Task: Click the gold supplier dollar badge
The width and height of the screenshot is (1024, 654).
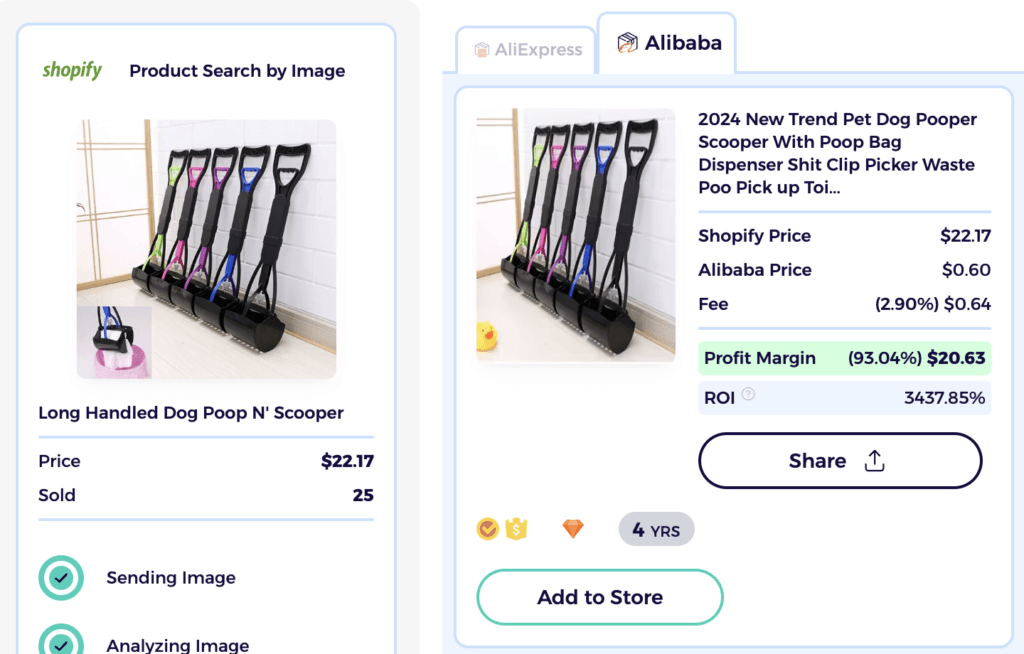Action: pyautogui.click(x=518, y=529)
